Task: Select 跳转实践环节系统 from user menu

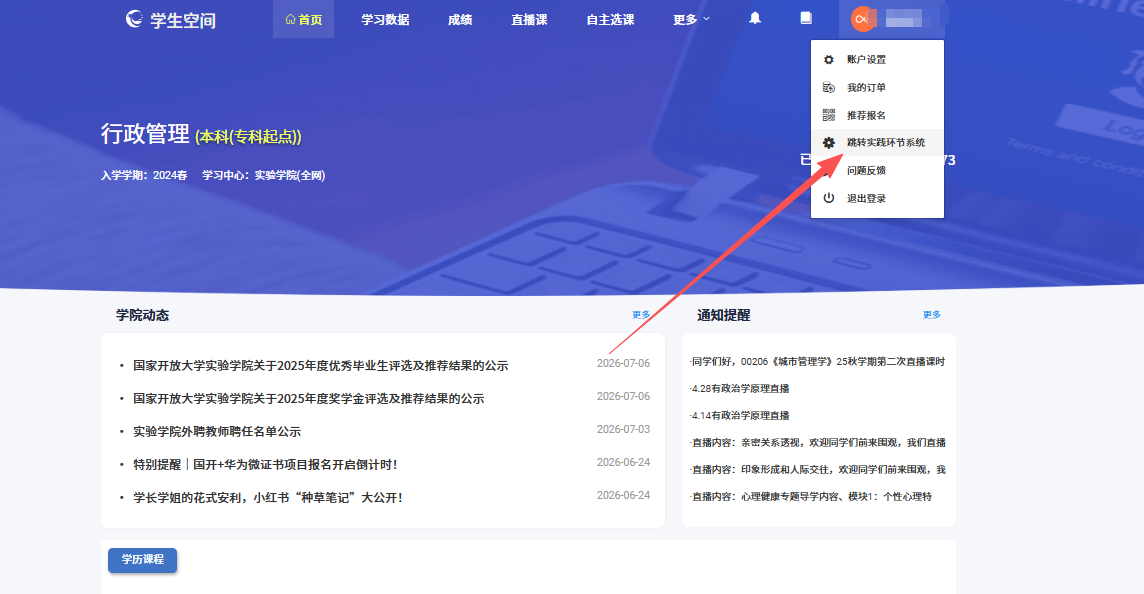Action: click(x=877, y=143)
